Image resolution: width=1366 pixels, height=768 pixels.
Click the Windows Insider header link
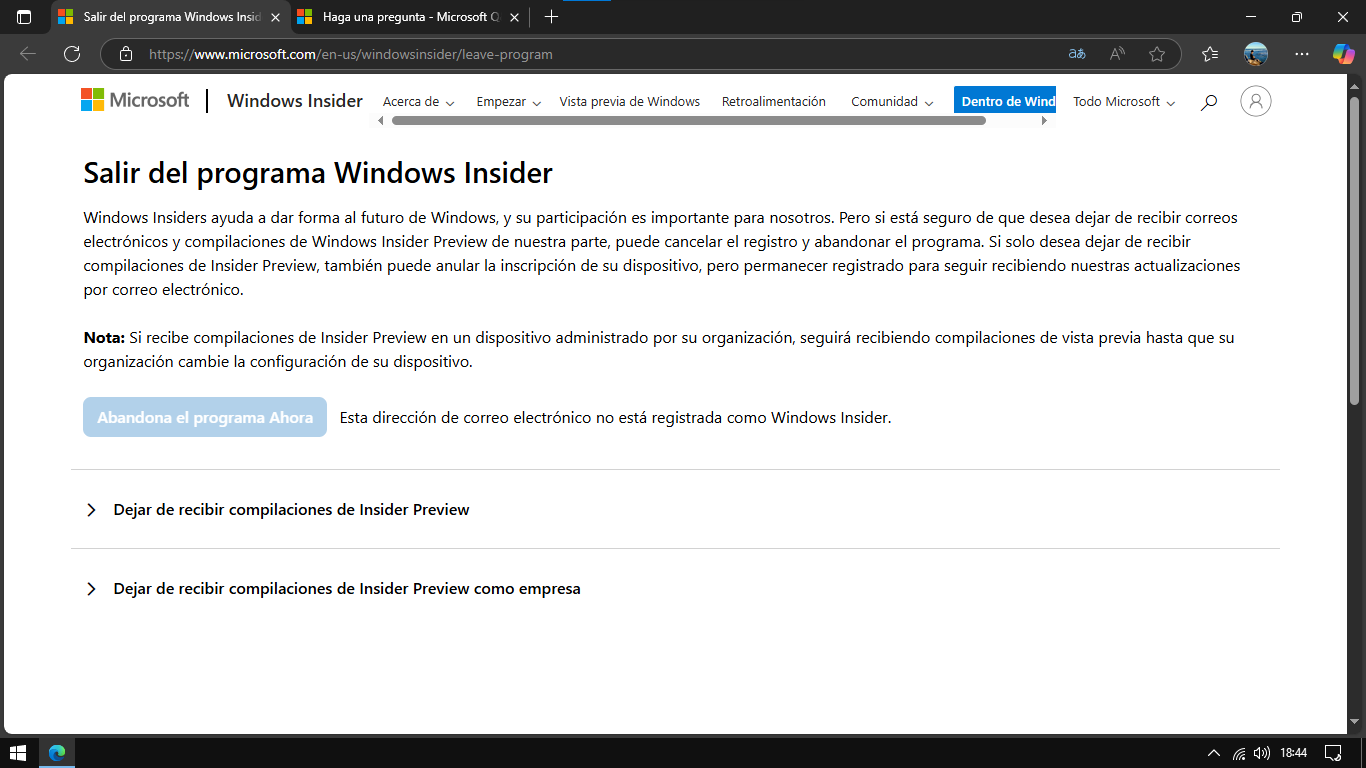click(295, 100)
